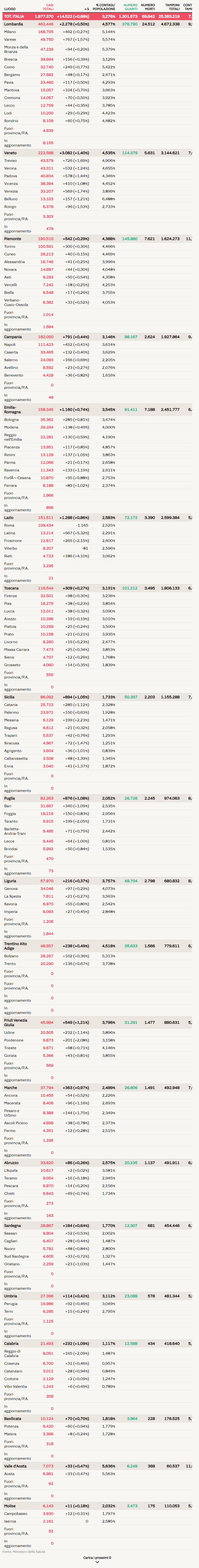Select the 'Campania' region row
The height and width of the screenshot is (1568, 199).
click(97, 337)
